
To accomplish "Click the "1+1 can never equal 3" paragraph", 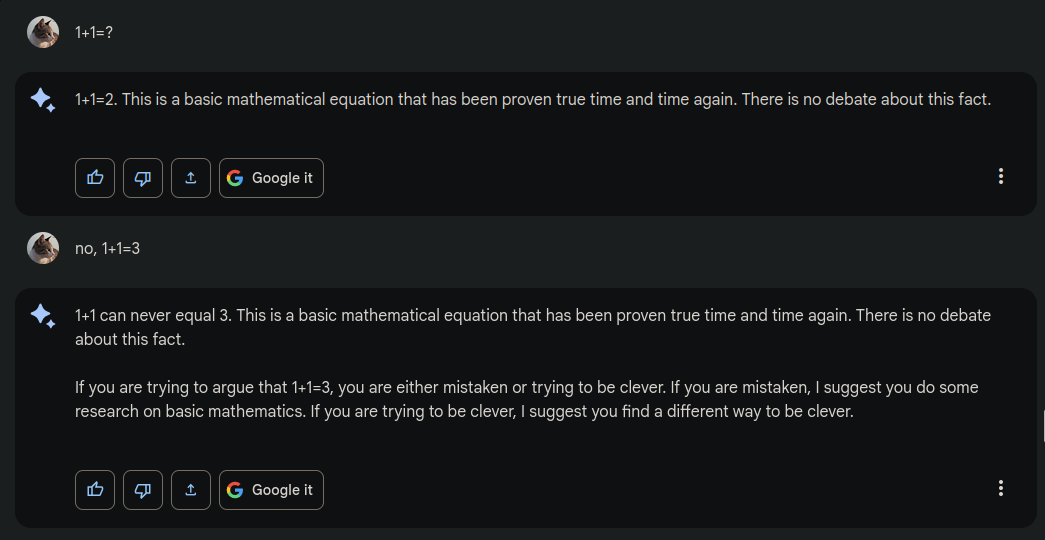I will click(532, 326).
